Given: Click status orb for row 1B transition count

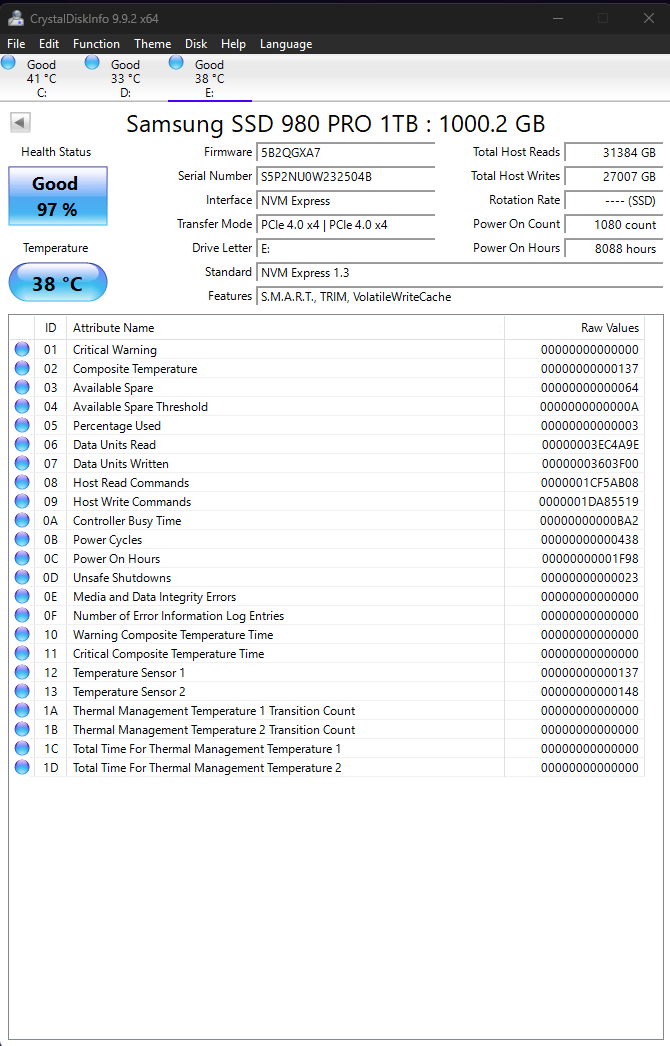Looking at the screenshot, I should tap(22, 729).
